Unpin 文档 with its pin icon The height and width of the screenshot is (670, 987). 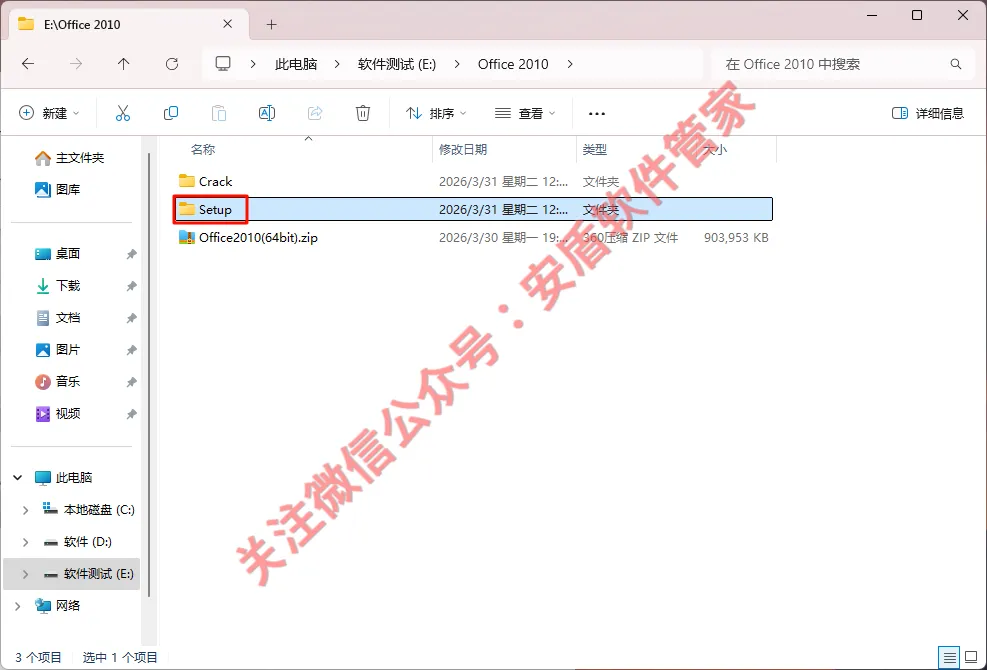click(131, 318)
